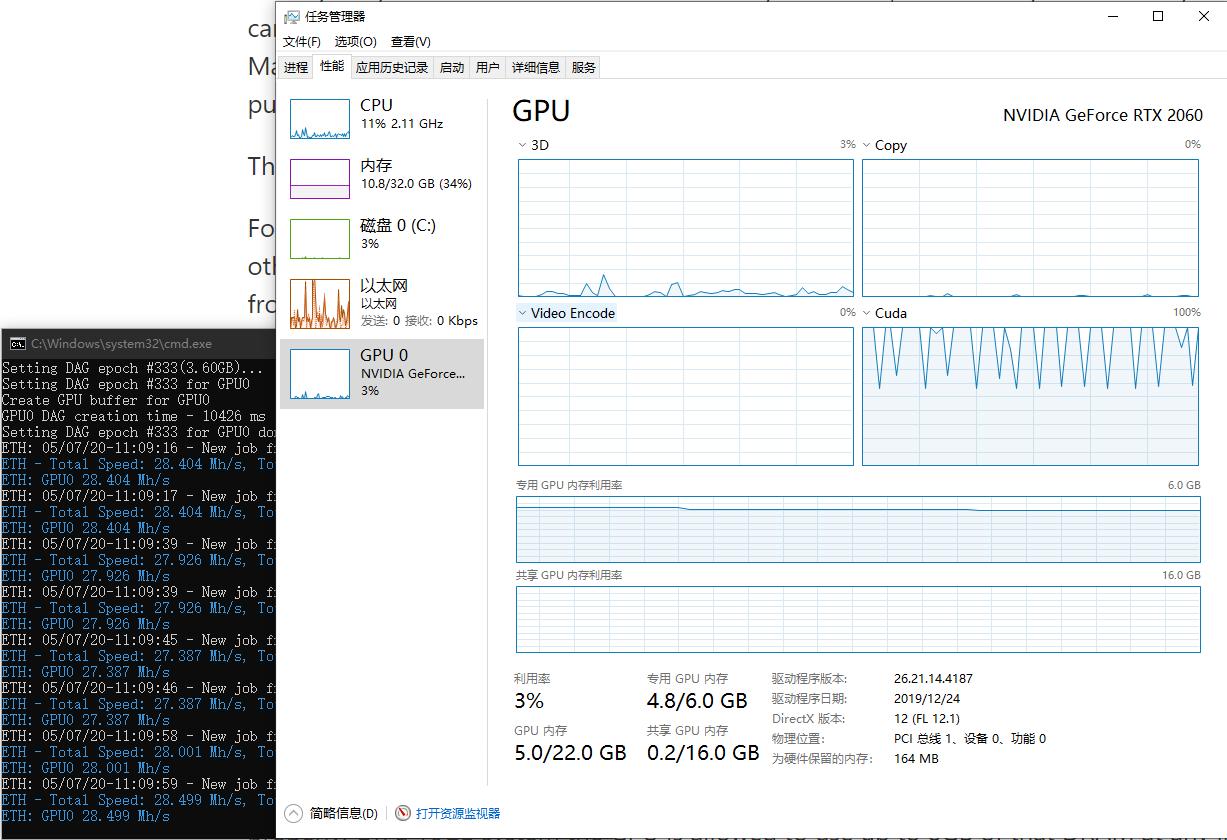The image size is (1227, 840).
Task: Open the Copy engine dropdown
Action: (866, 145)
